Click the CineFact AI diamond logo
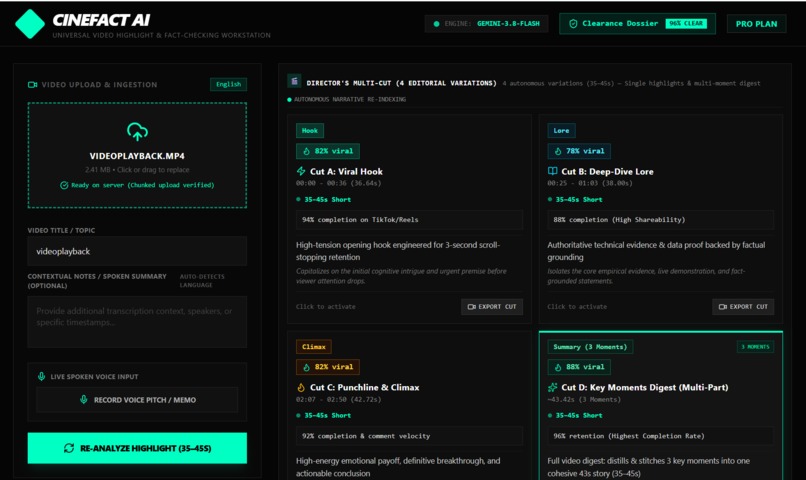Image resolution: width=806 pixels, height=480 pixels. tap(30, 24)
